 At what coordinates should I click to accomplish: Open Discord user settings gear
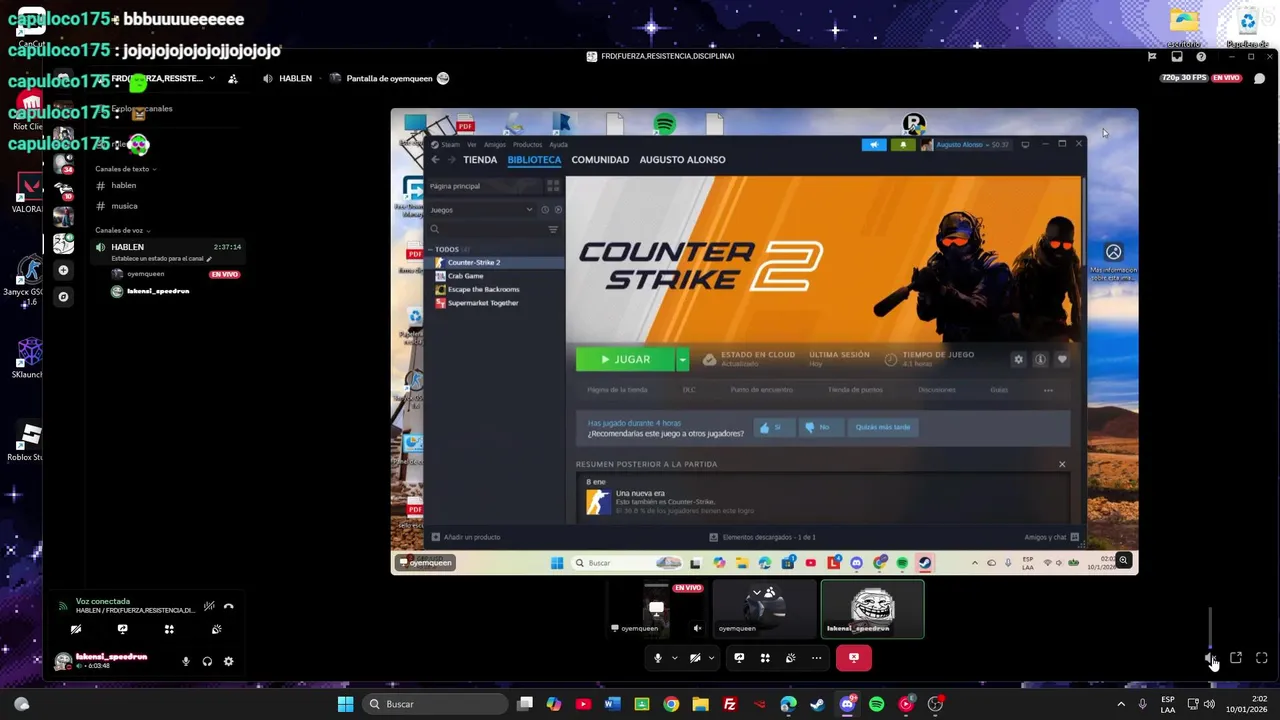(x=229, y=661)
